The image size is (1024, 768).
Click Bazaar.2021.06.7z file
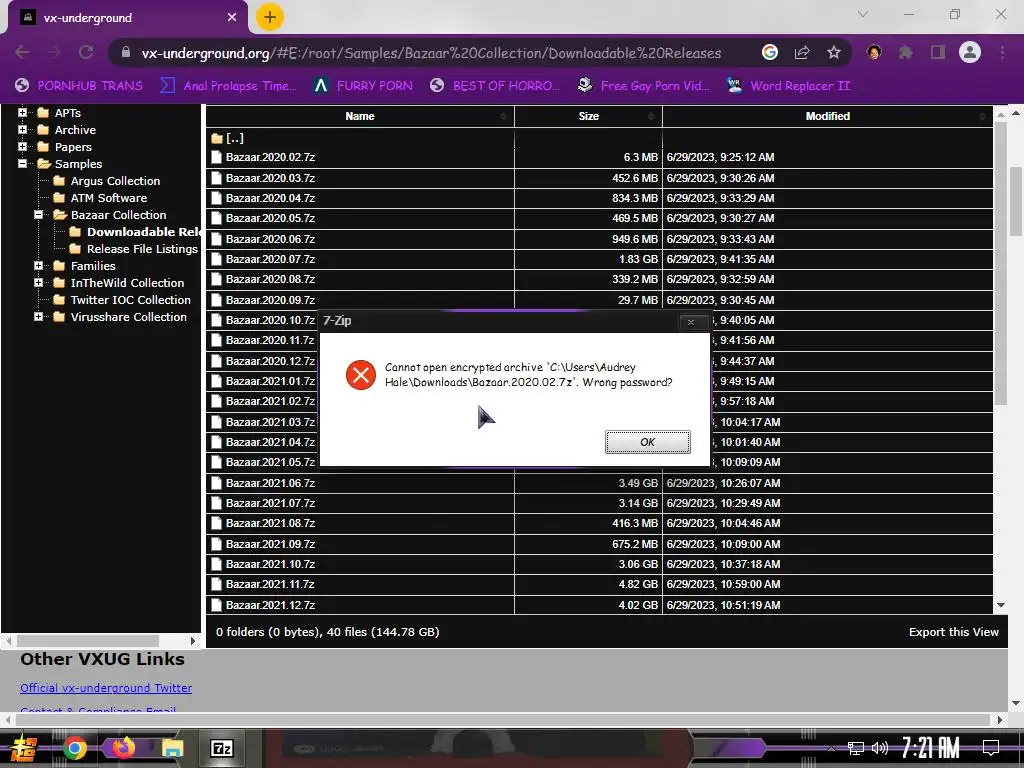[x=270, y=483]
